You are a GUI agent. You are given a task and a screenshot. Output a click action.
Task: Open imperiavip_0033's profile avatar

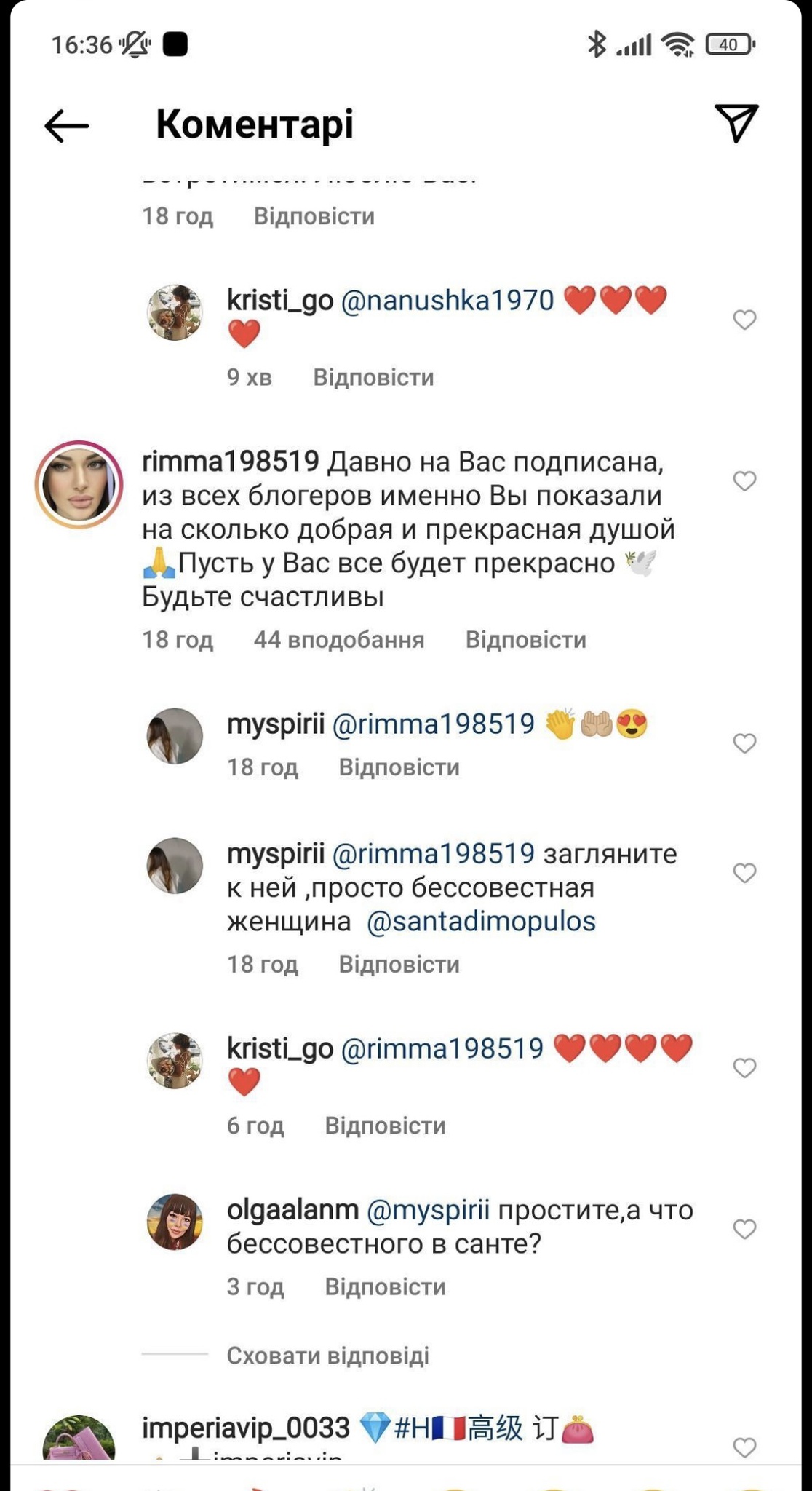coord(79,1440)
